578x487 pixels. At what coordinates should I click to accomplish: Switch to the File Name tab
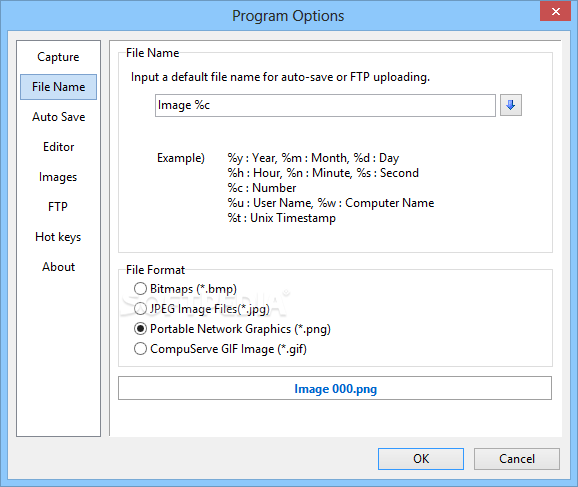click(58, 87)
